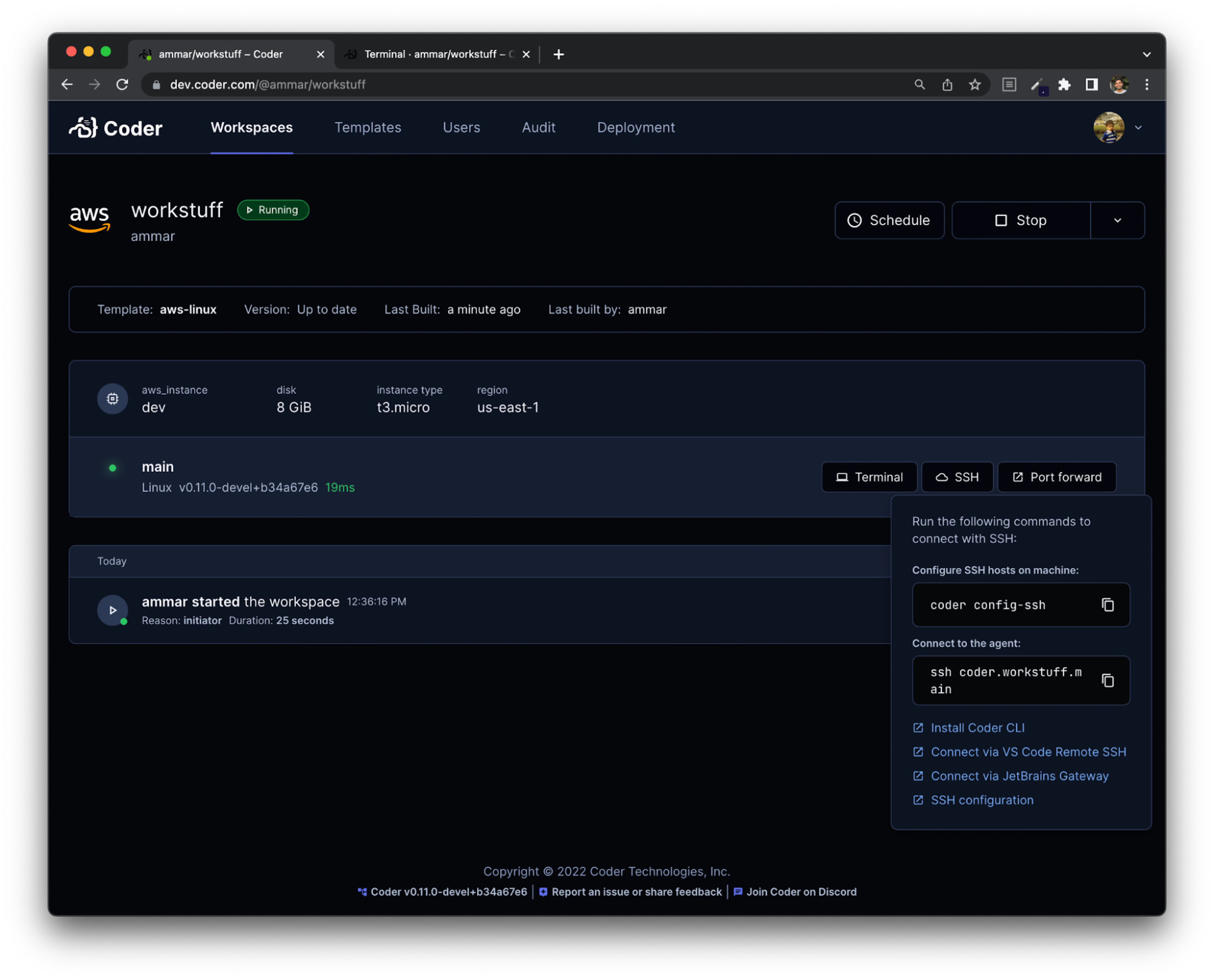Share the page using the share icon
Image resolution: width=1214 pixels, height=980 pixels.
947,85
